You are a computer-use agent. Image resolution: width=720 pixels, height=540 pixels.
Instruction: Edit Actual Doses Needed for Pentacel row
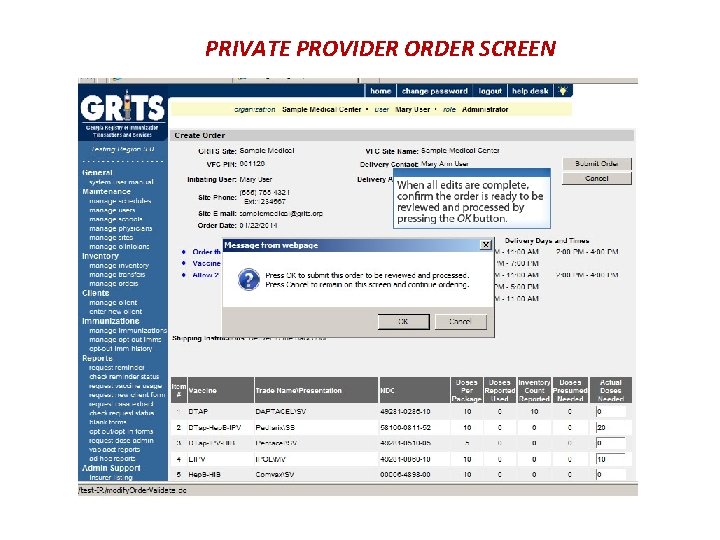tap(611, 443)
